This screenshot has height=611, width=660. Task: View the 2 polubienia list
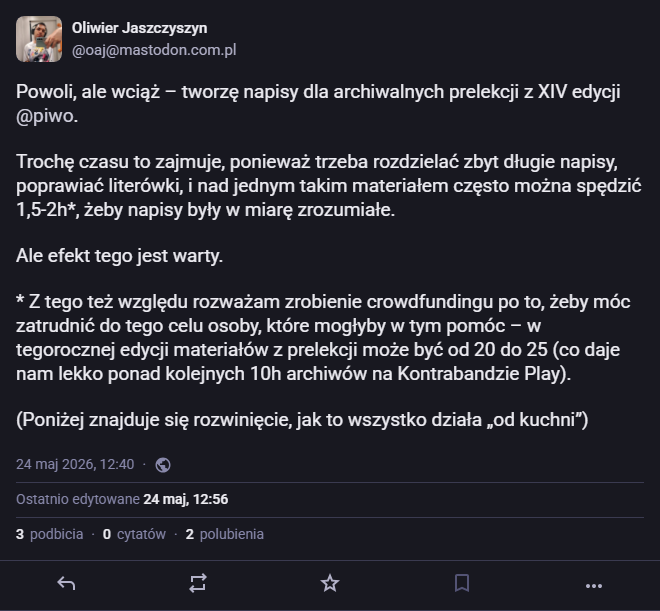(225, 534)
